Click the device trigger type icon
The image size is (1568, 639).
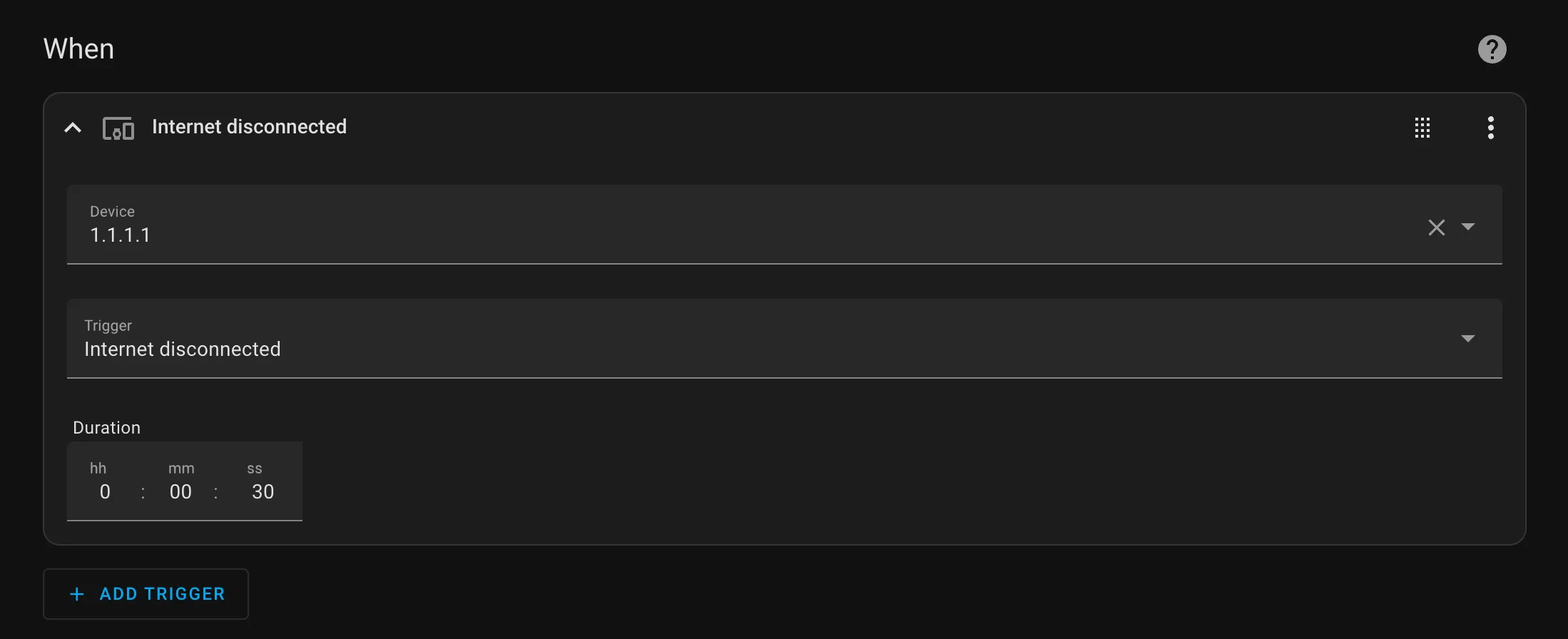coord(118,128)
